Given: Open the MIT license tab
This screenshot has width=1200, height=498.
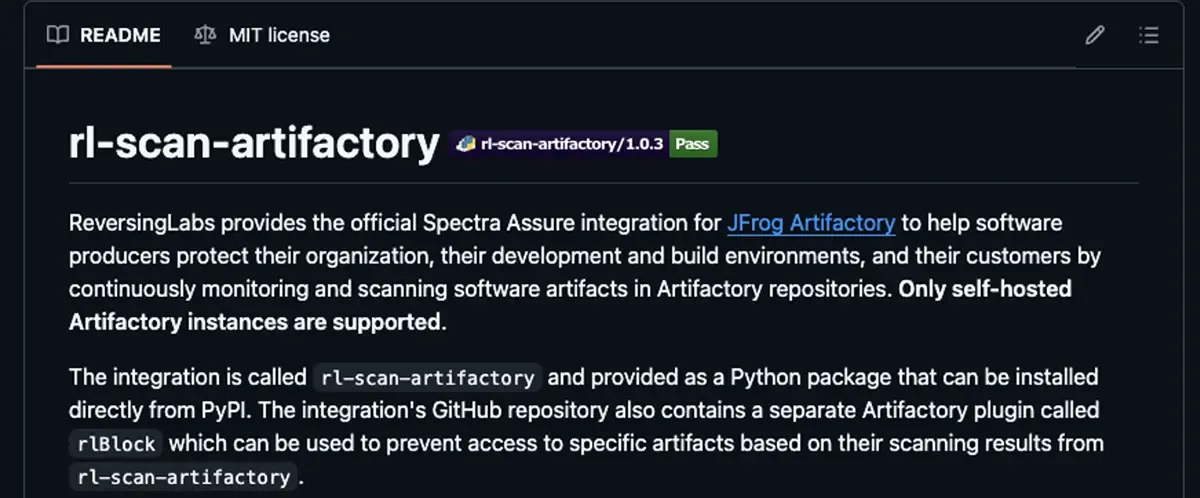Looking at the screenshot, I should pos(262,35).
